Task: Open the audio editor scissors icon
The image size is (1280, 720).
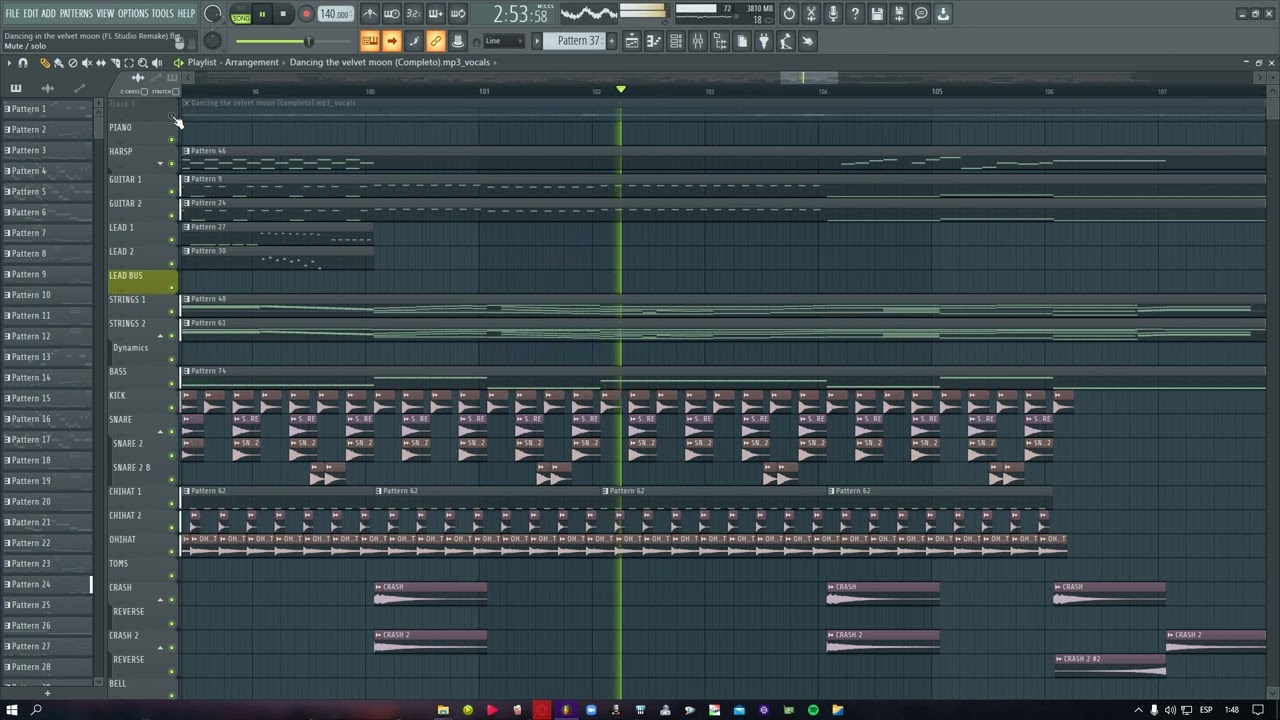Action: (x=811, y=14)
